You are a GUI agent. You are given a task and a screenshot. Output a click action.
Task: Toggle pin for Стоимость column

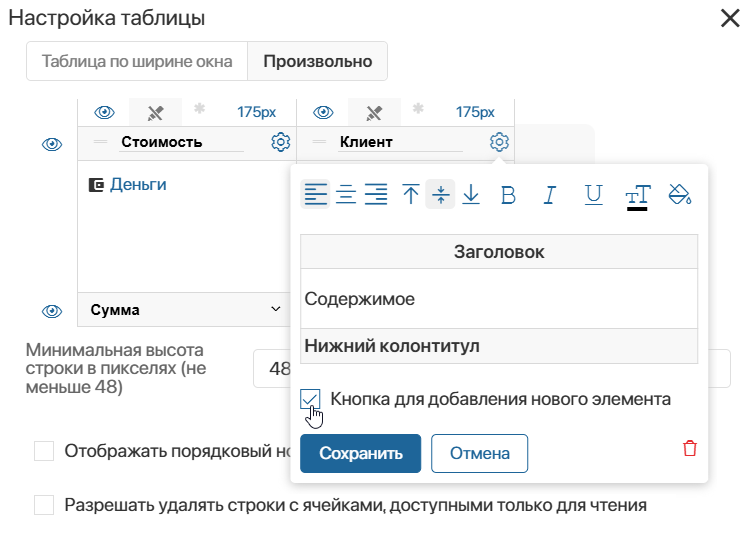[x=155, y=113]
